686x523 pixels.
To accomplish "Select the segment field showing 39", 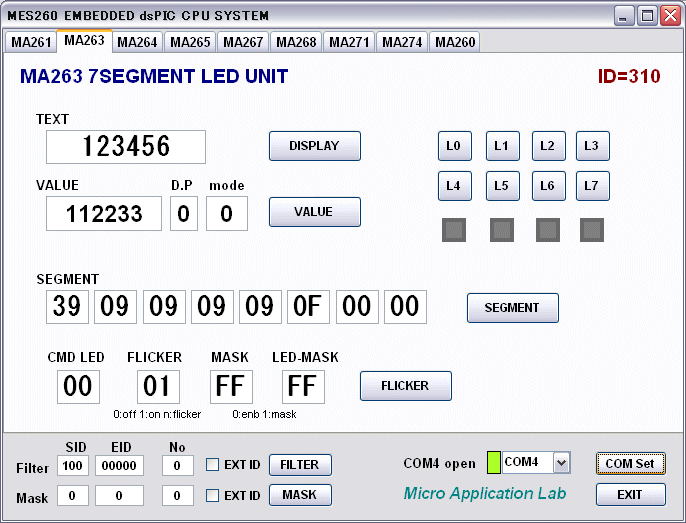I will pyautogui.click(x=67, y=307).
